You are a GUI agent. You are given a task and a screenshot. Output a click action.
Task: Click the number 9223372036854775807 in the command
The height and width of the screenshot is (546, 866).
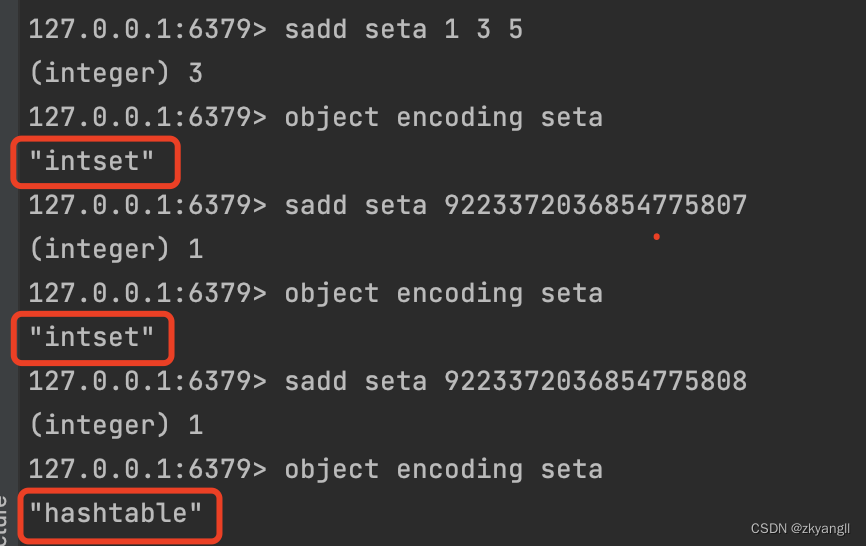[595, 205]
